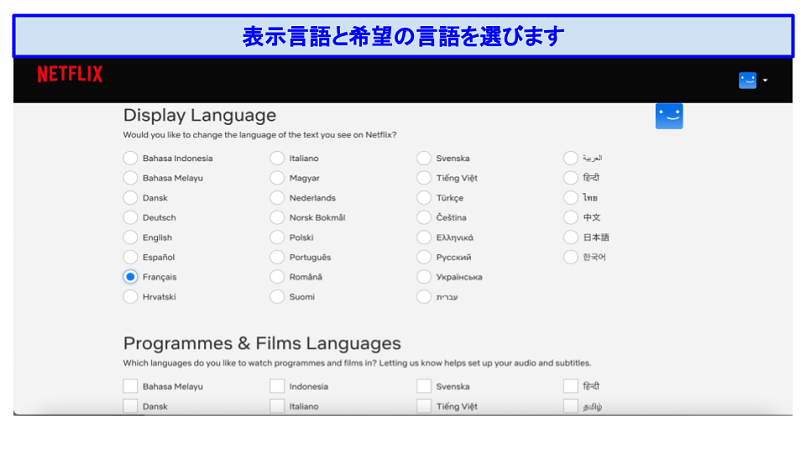Select Arabic (العربية) display language
The width and height of the screenshot is (806, 453).
(571, 158)
